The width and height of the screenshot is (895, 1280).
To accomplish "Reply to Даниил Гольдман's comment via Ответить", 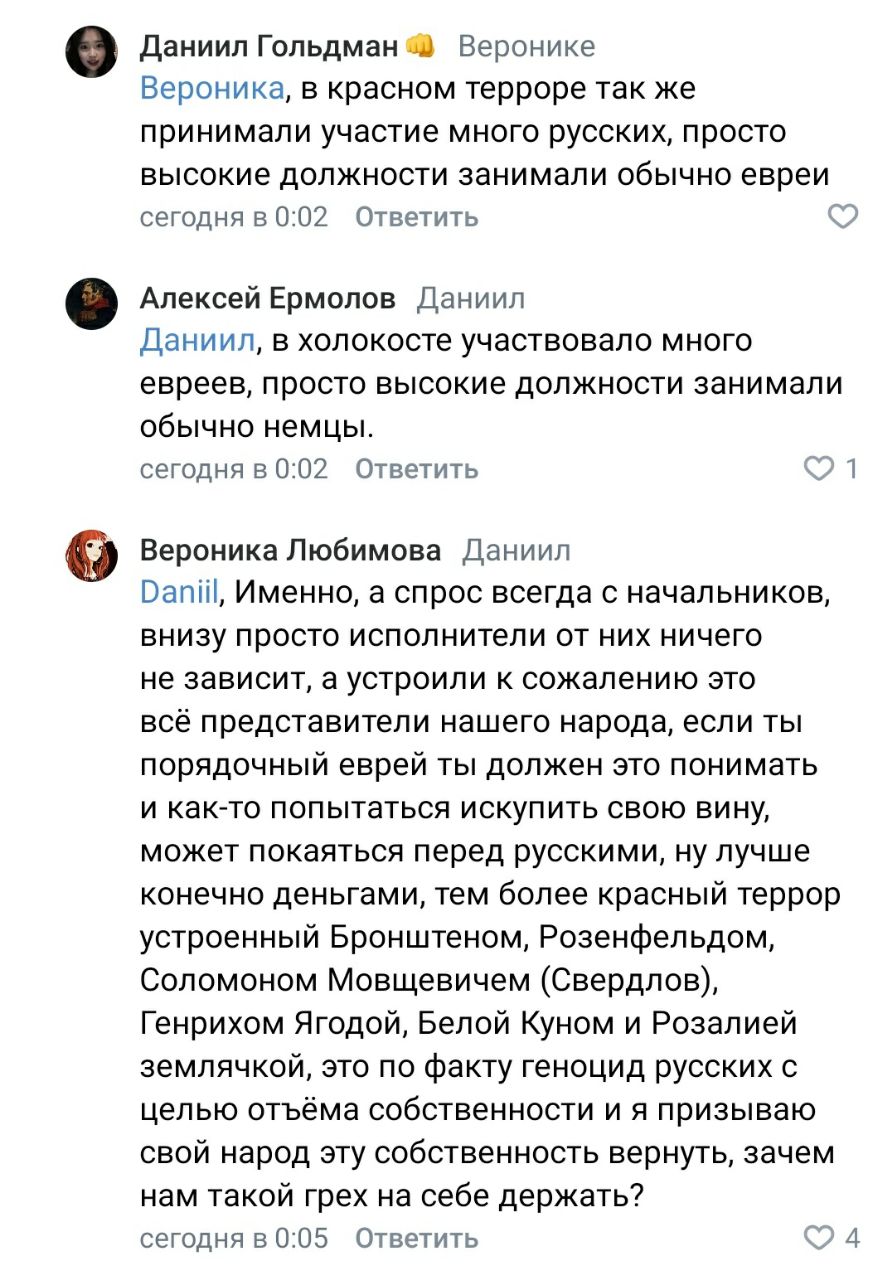I will pyautogui.click(x=417, y=217).
